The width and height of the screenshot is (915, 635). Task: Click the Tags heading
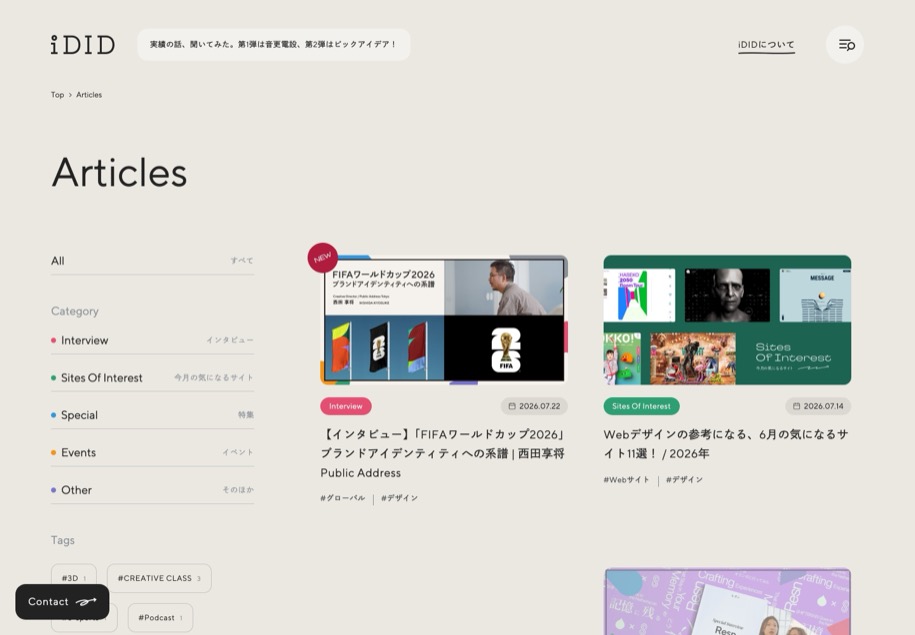pyautogui.click(x=62, y=540)
